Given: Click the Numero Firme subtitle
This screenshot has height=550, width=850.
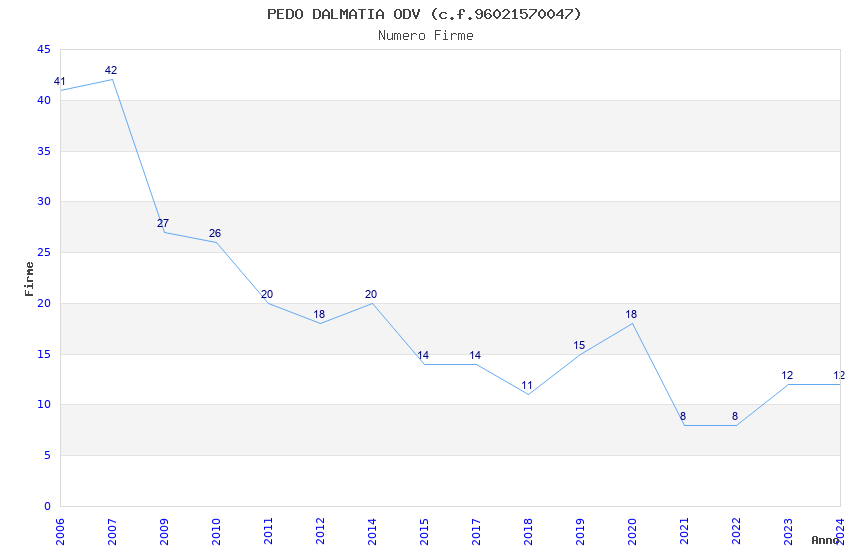Looking at the screenshot, I should 425,35.
